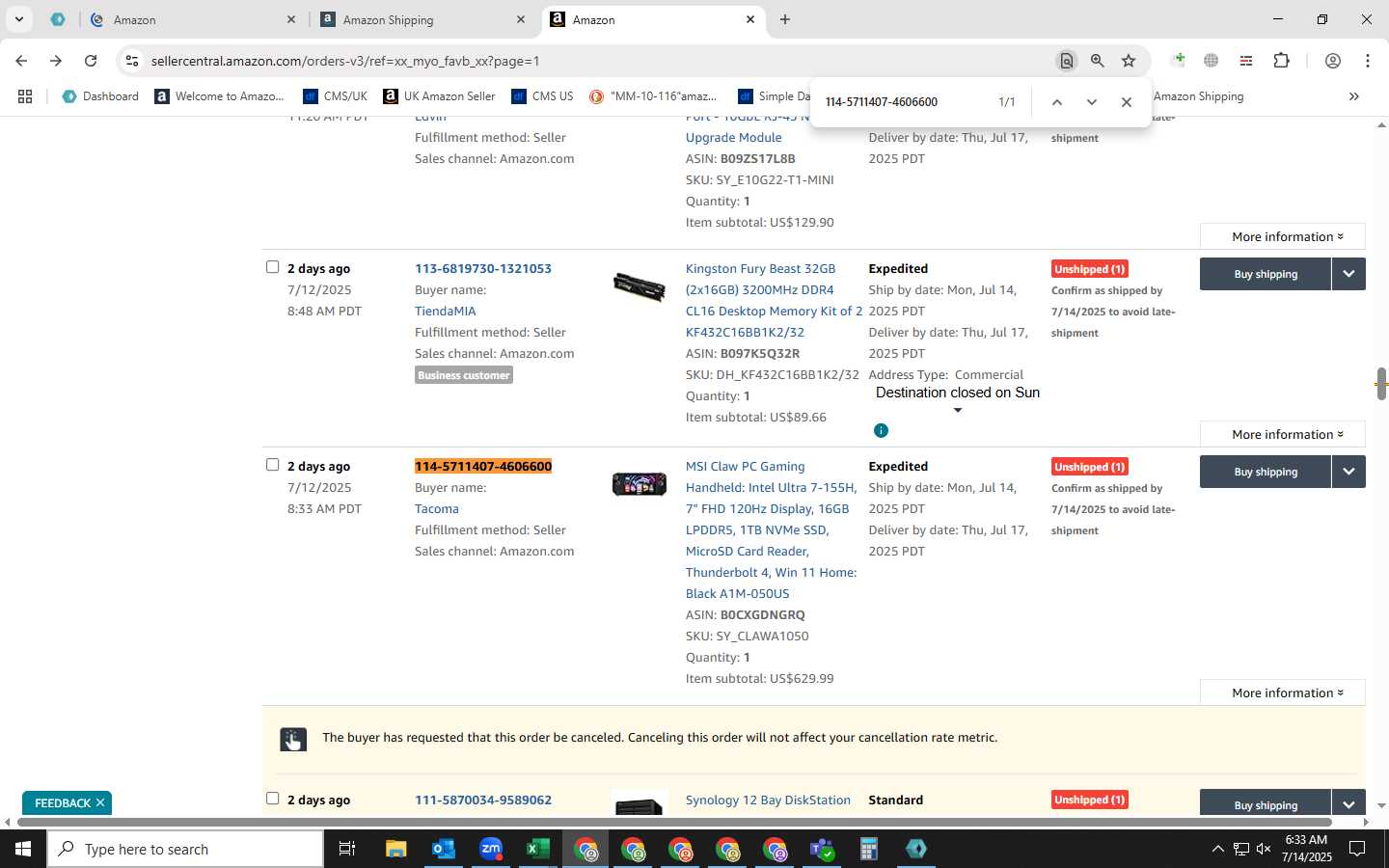1389x868 pixels.
Task: Select checkbox for order 113-6819730-1321053
Action: click(x=272, y=267)
